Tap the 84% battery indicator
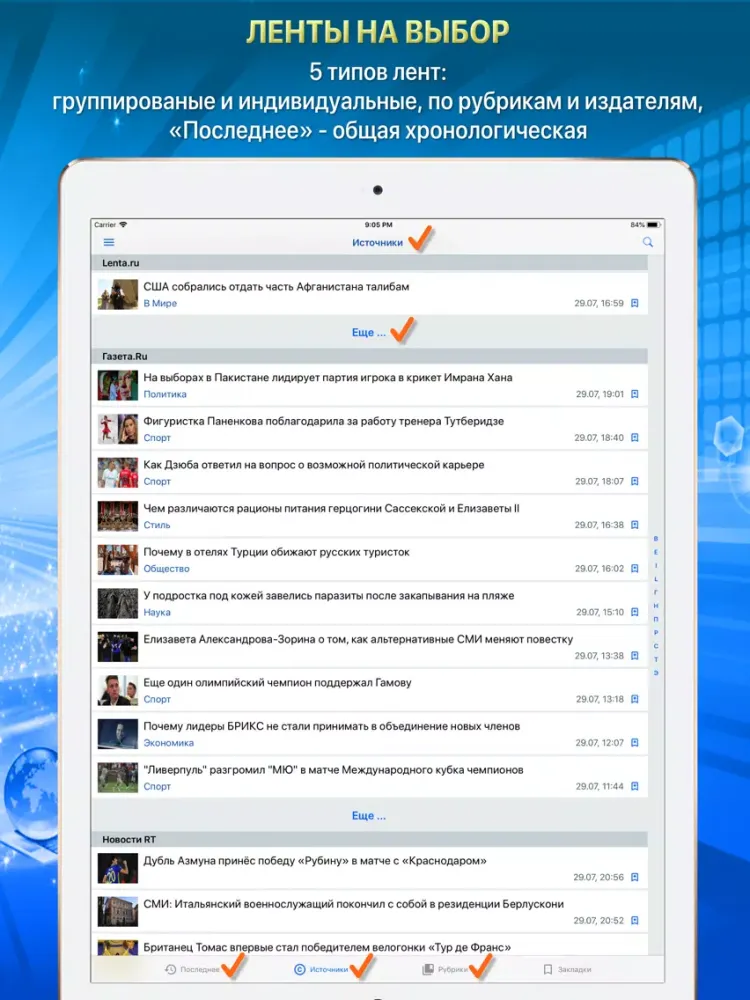Image resolution: width=750 pixels, height=1000 pixels. point(645,225)
